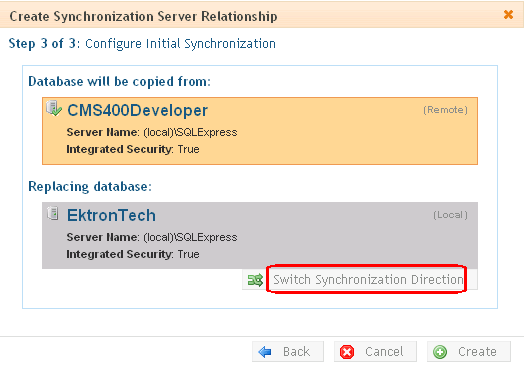Click Integrated Security under EktronTech
Viewport: 524px width, 365px height.
pos(133,254)
